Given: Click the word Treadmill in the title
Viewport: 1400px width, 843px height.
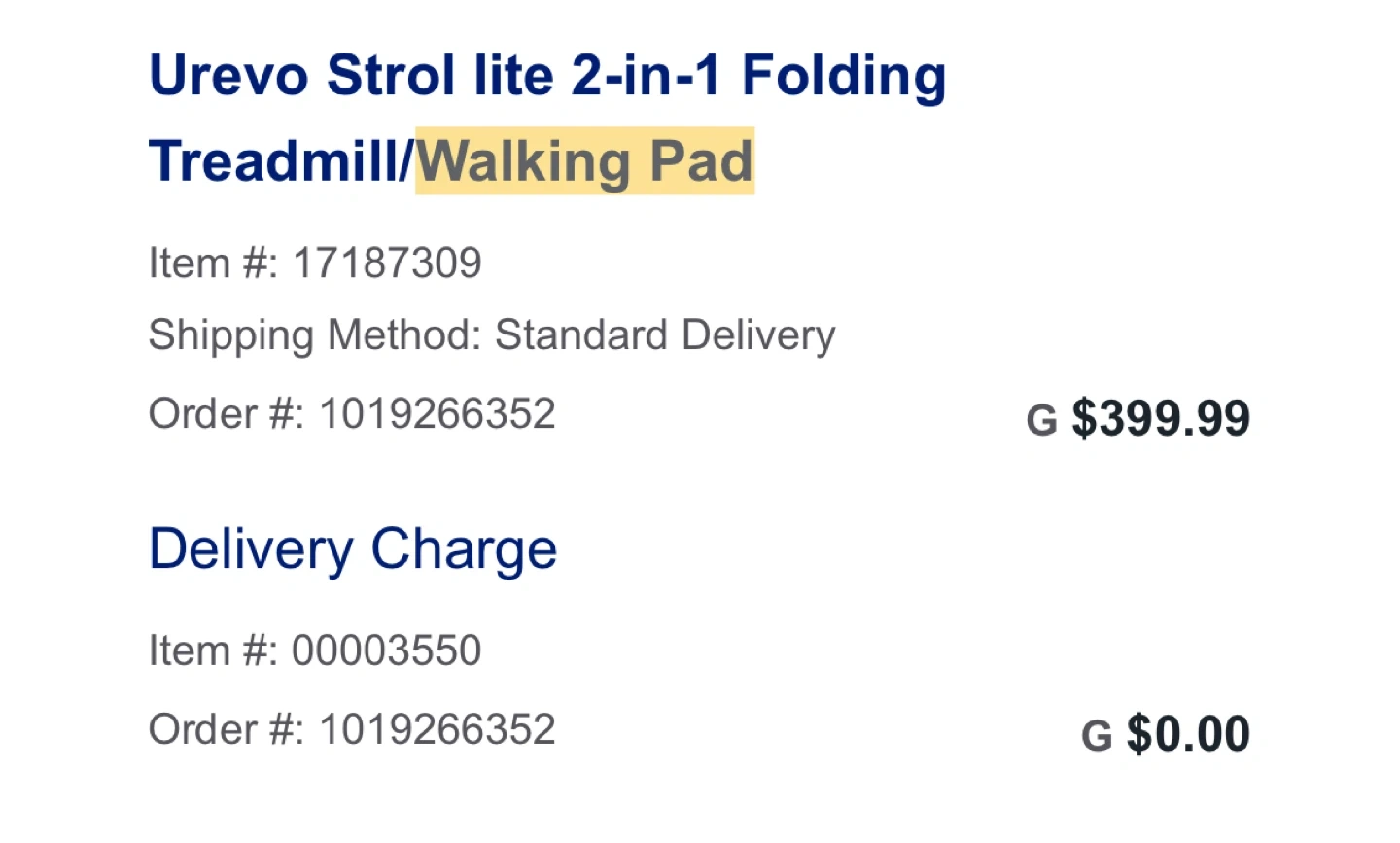Looking at the screenshot, I should click(x=274, y=161).
